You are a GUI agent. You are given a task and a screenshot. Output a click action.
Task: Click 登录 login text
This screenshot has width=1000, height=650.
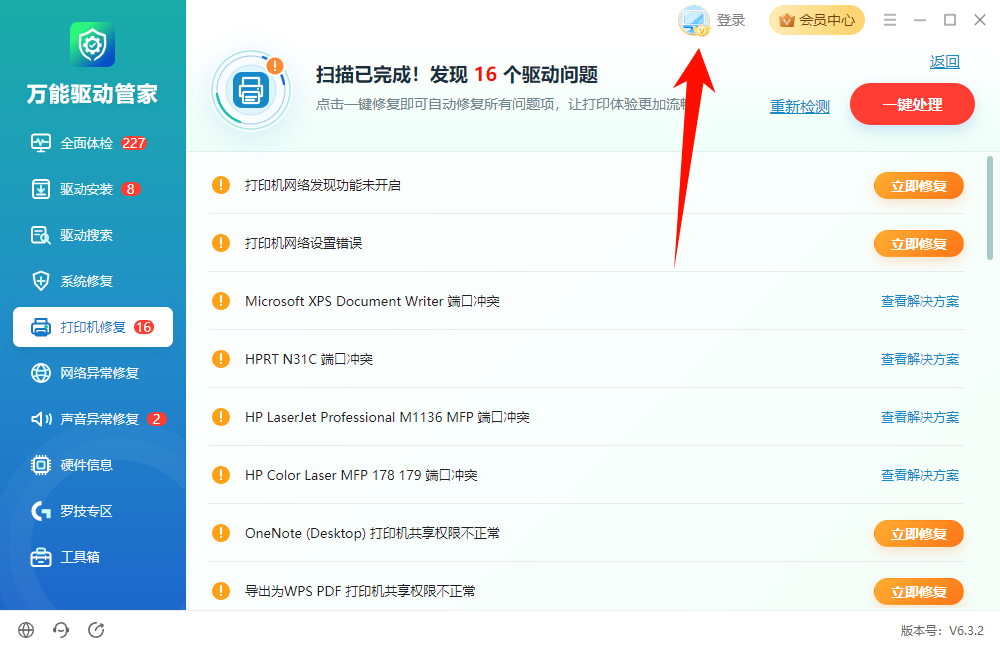coord(731,20)
